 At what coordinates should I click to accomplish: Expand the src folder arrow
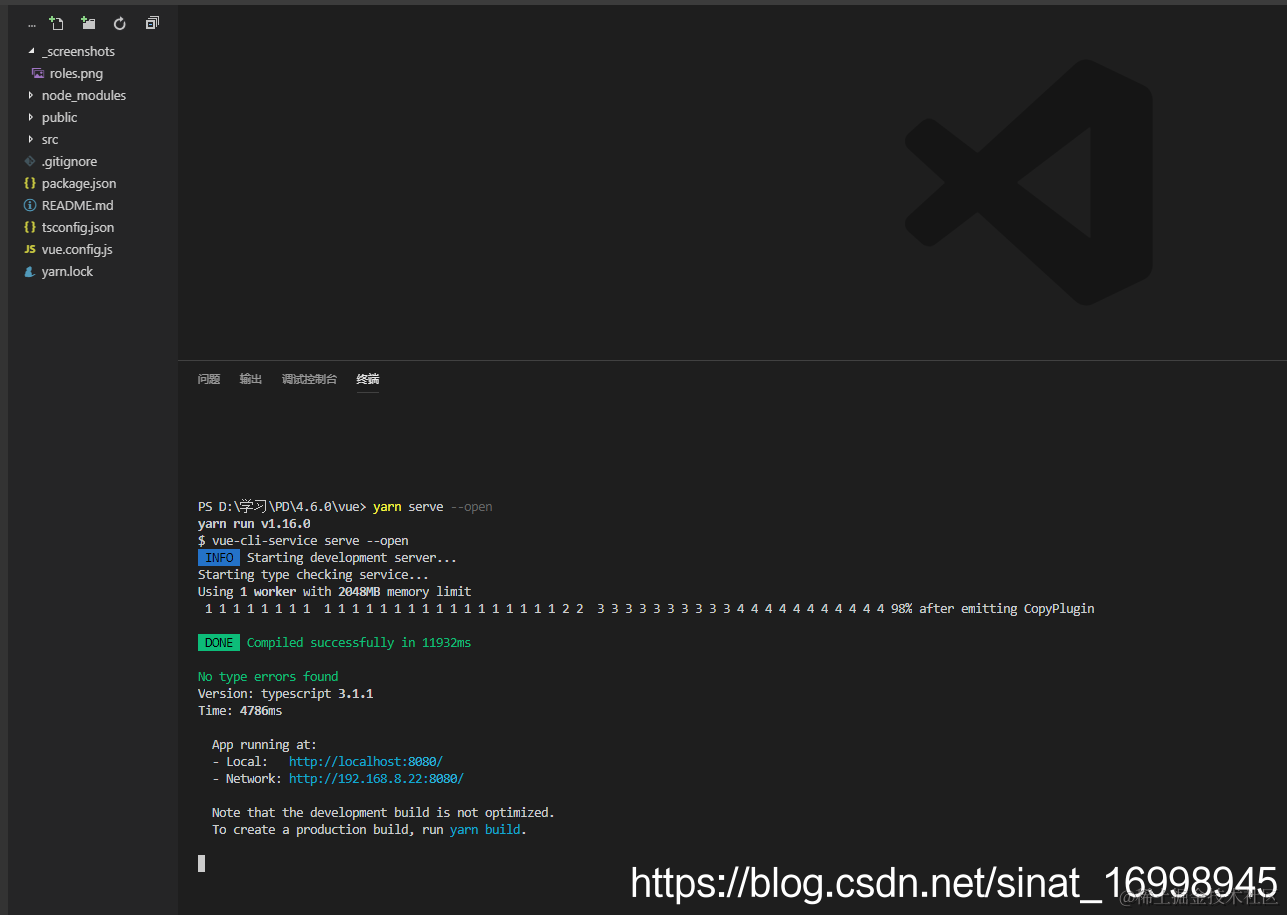click(31, 139)
